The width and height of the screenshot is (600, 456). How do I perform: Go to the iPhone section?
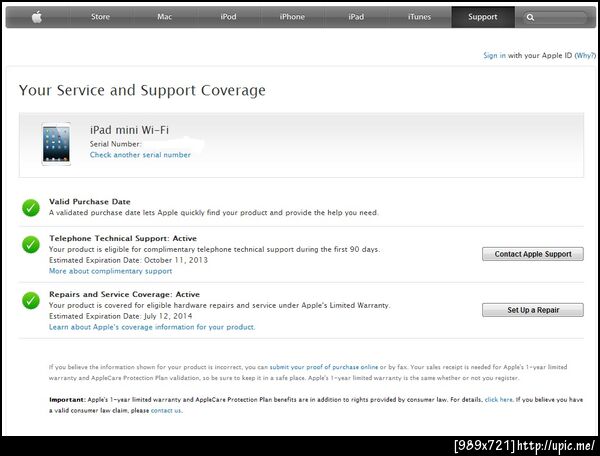pos(292,17)
